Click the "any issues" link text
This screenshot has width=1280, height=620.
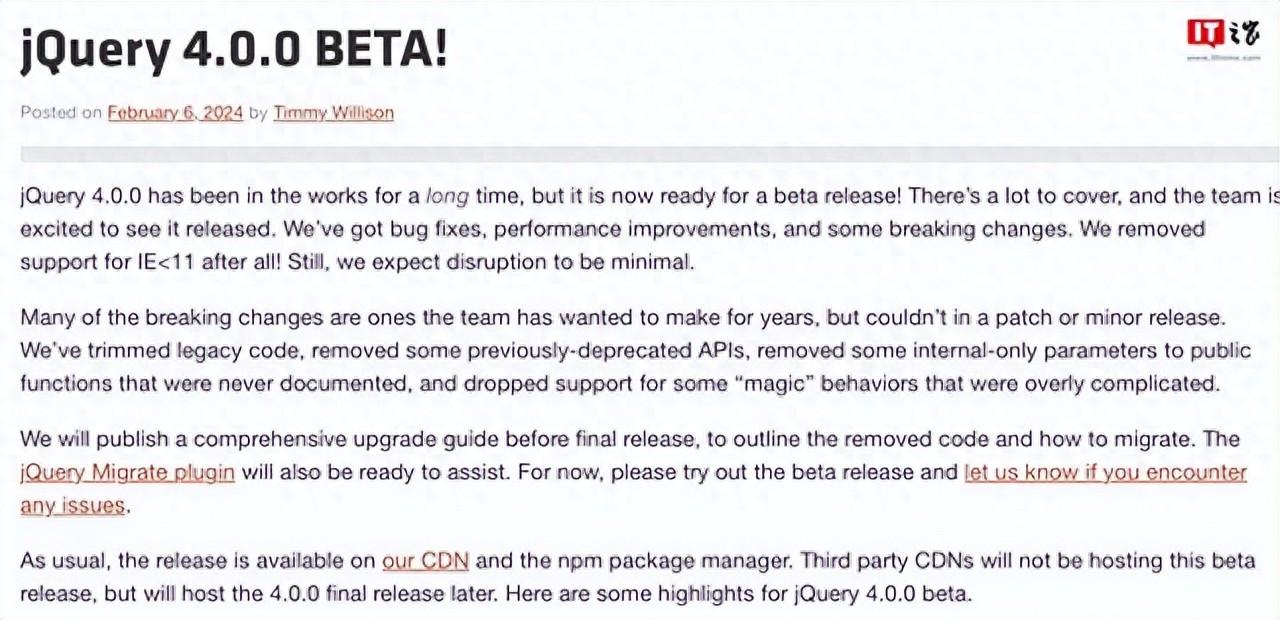pyautogui.click(x=73, y=505)
